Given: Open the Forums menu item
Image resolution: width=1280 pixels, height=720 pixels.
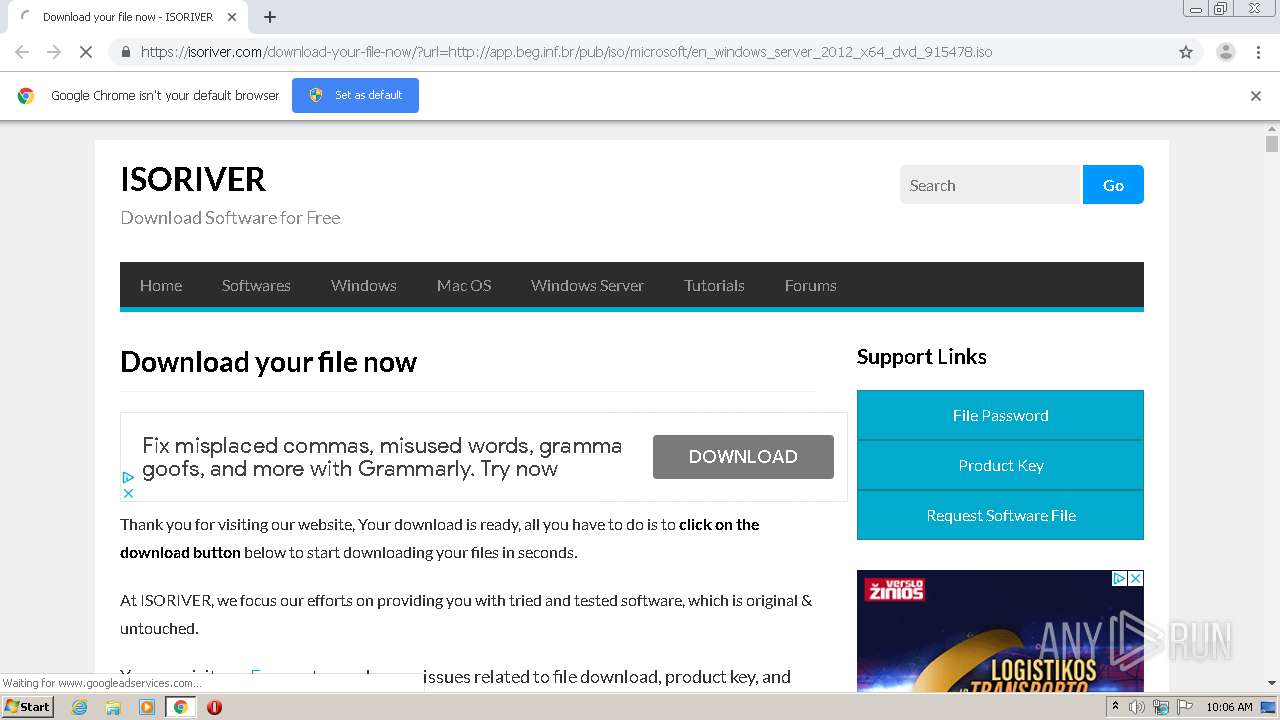Looking at the screenshot, I should (x=810, y=285).
